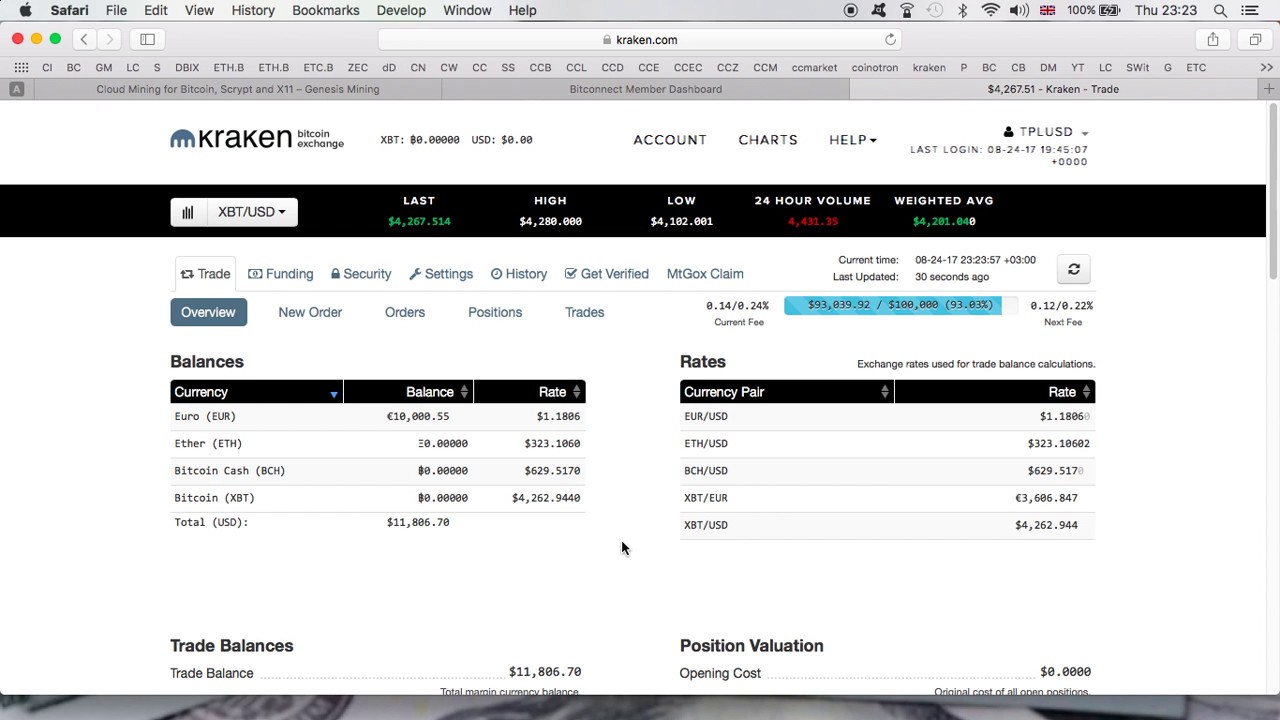Screen dimensions: 1280x720
Task: Switch to the Trade tab
Action: click(205, 274)
